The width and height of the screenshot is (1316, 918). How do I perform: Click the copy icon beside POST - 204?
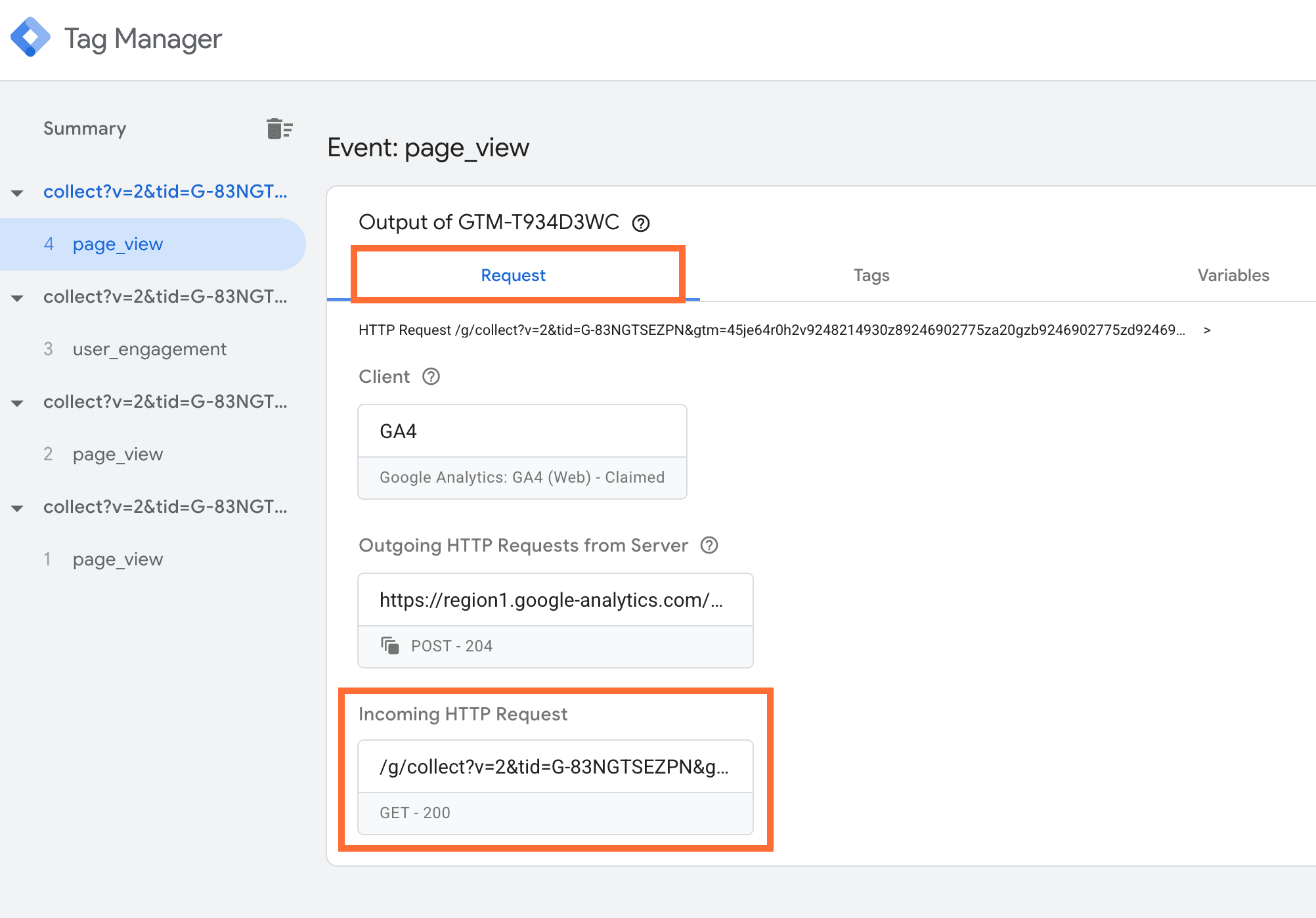[390, 645]
